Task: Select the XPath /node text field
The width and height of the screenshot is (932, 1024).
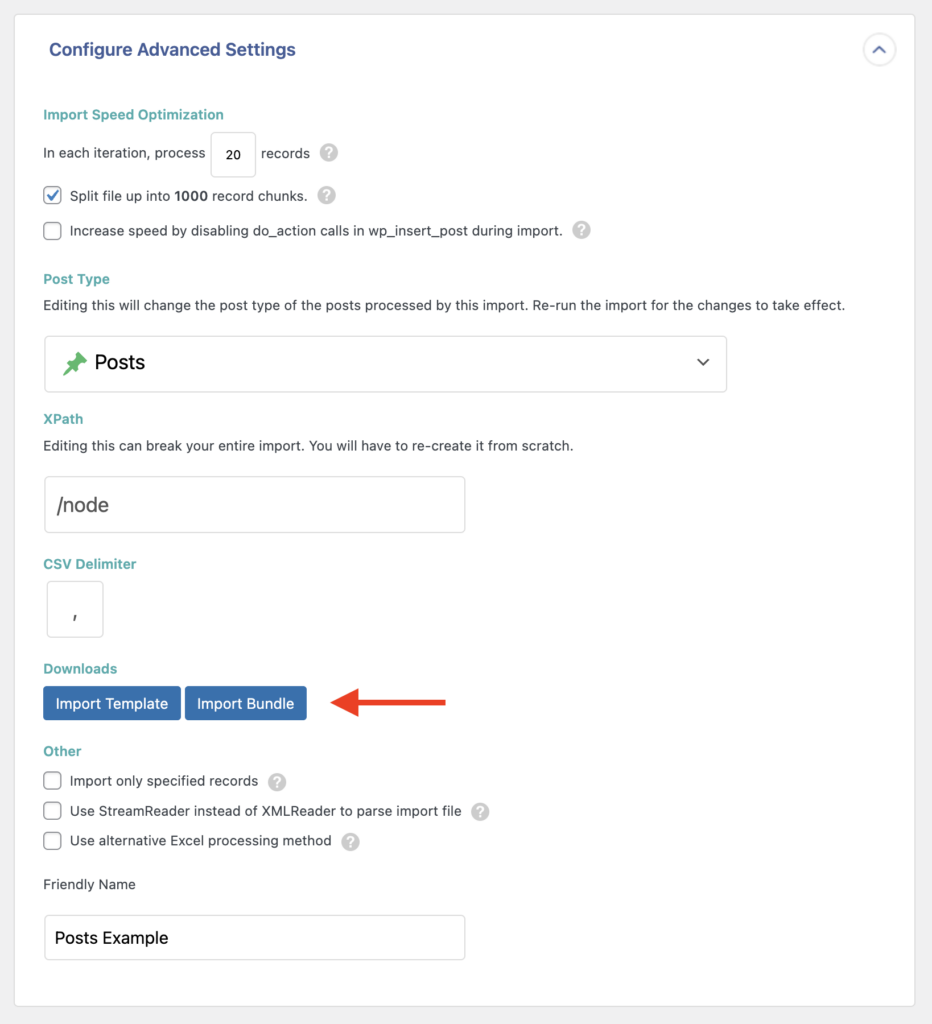Action: (254, 505)
